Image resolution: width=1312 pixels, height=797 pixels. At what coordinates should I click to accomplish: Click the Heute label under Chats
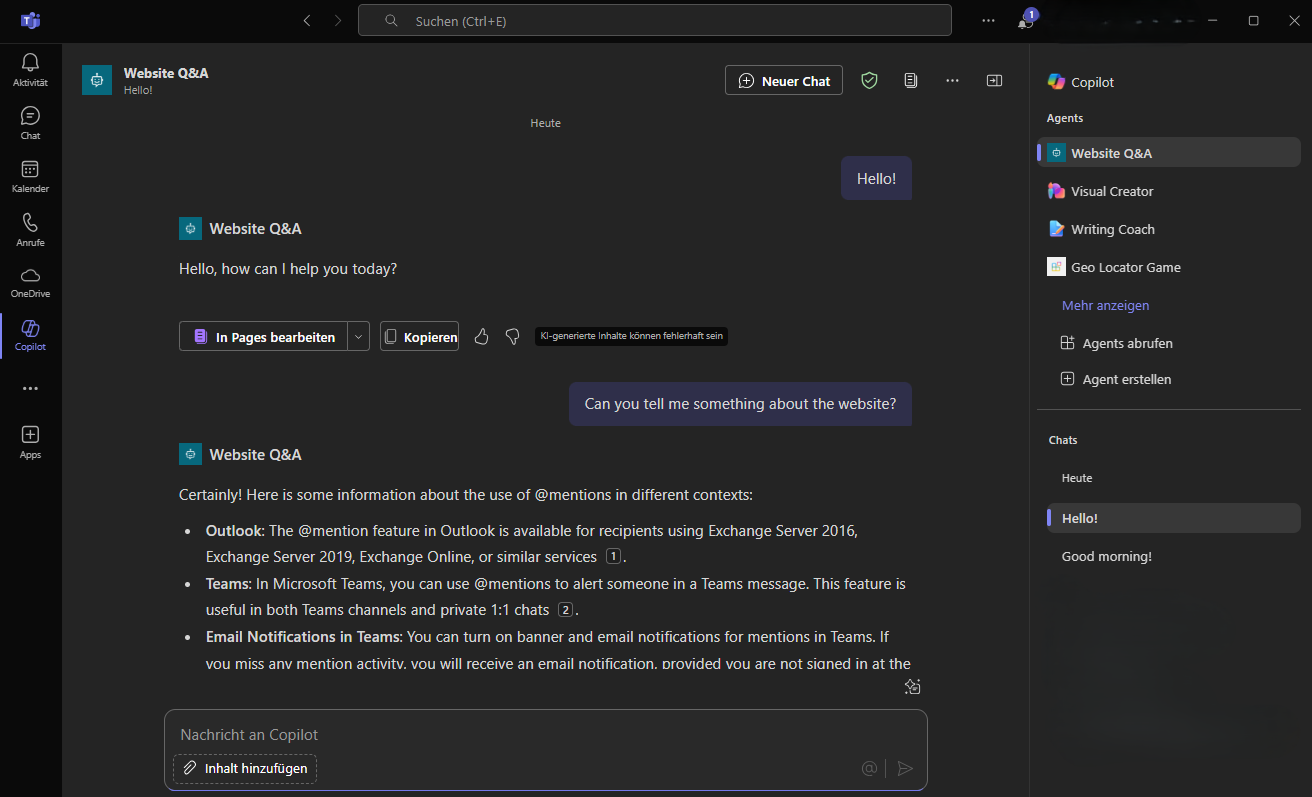pyautogui.click(x=1077, y=478)
